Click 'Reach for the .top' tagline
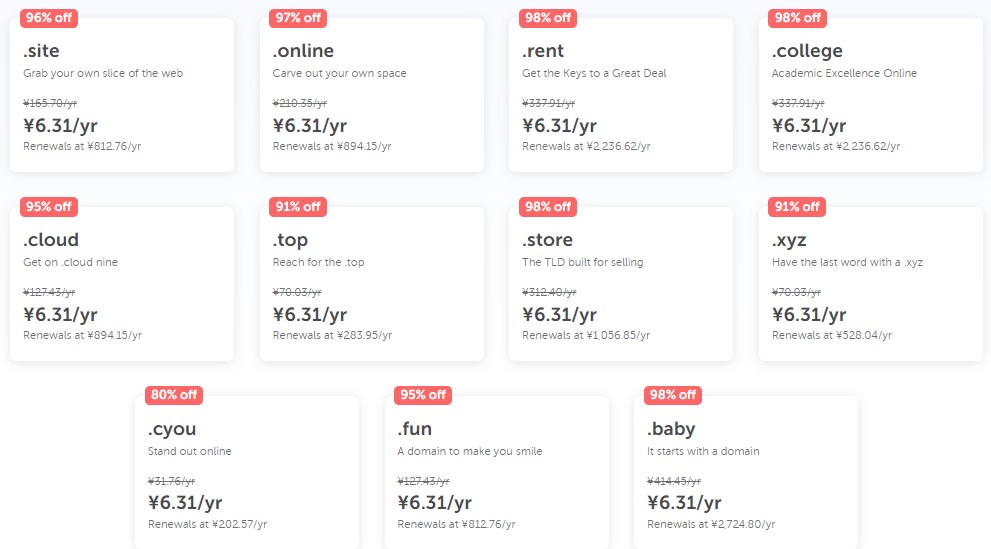 pos(318,262)
